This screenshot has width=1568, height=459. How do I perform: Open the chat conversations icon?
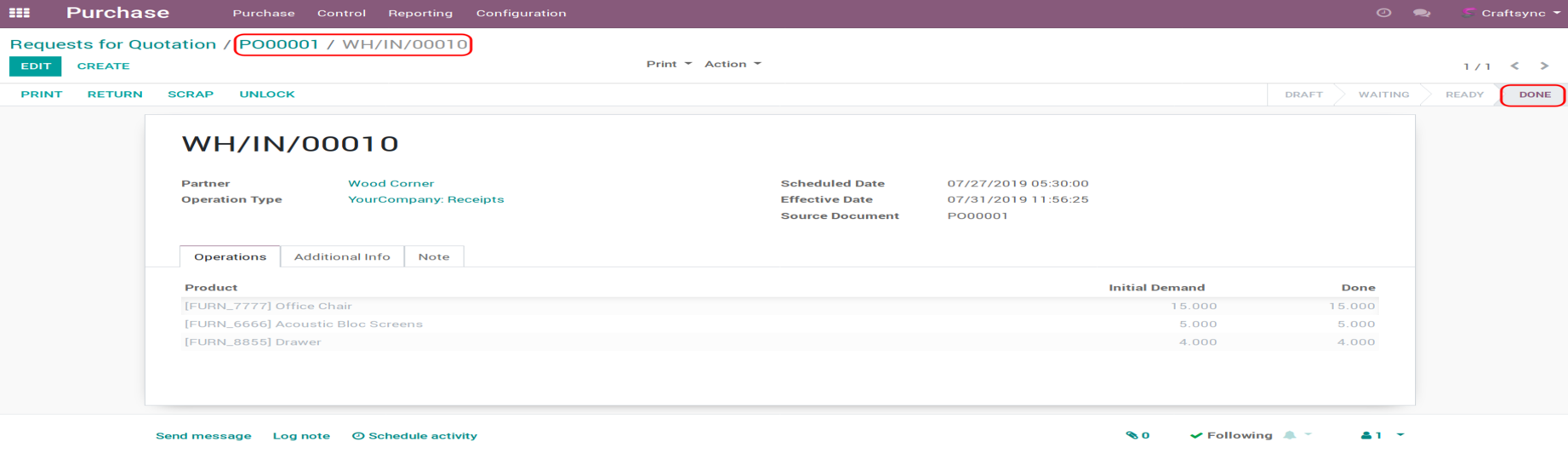(x=1421, y=13)
